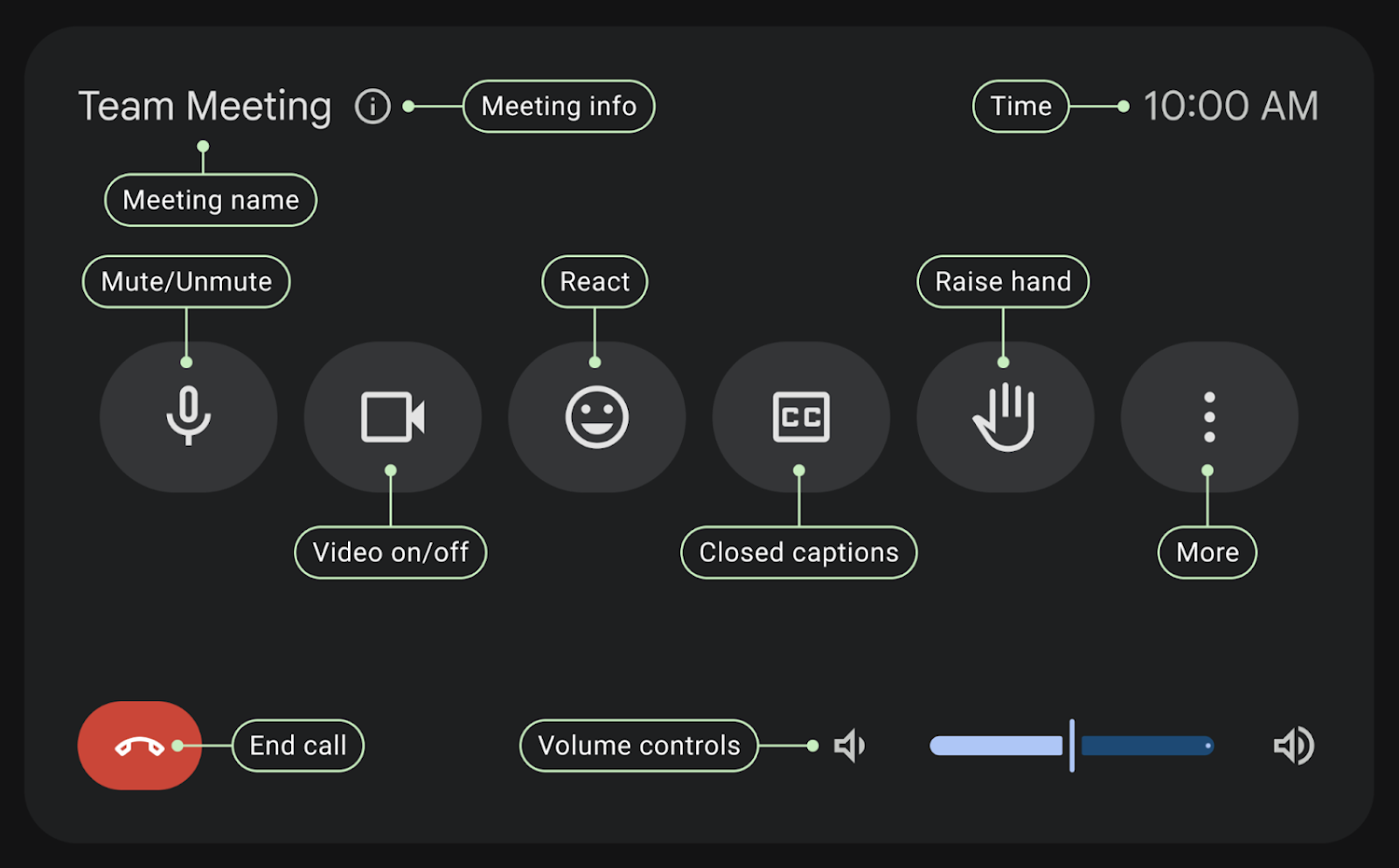The height and width of the screenshot is (868, 1399).
Task: Turn off the video camera
Action: [x=392, y=417]
